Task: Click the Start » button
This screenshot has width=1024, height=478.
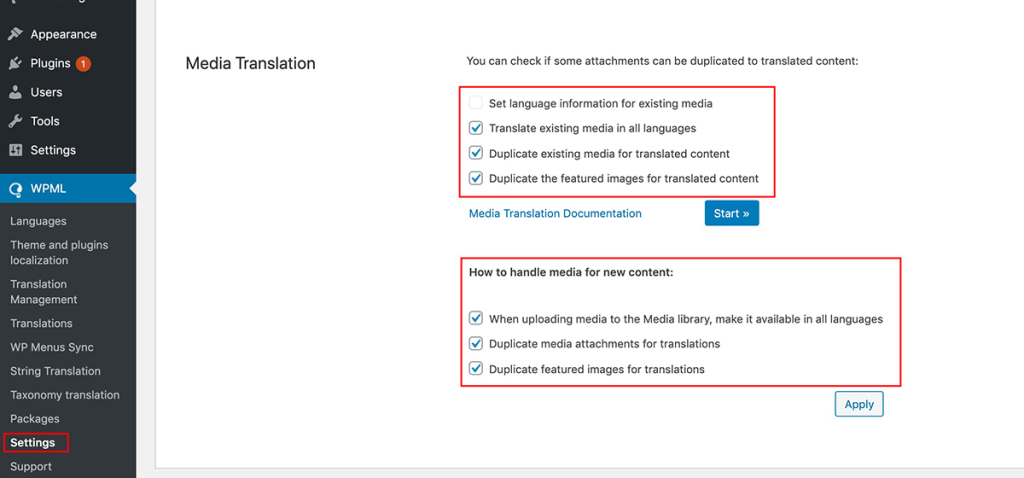Action: pyautogui.click(x=731, y=214)
